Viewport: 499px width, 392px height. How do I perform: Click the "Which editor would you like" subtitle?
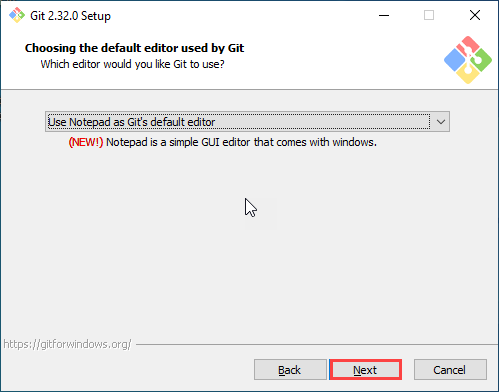[133, 64]
